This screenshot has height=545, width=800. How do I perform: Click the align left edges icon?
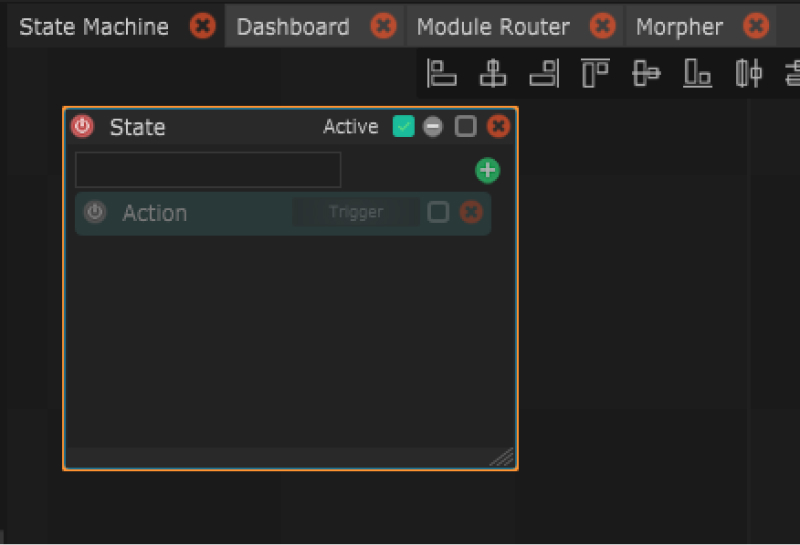coord(441,73)
